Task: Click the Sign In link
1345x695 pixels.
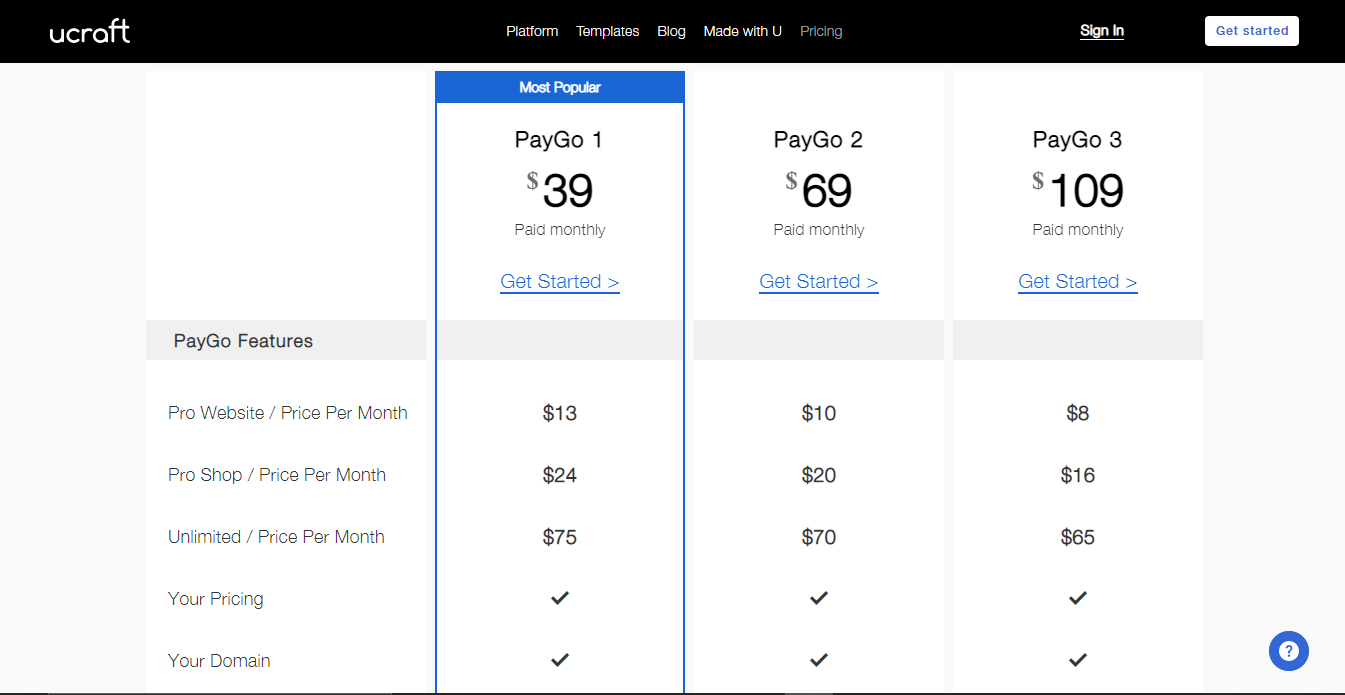Action: point(1101,31)
